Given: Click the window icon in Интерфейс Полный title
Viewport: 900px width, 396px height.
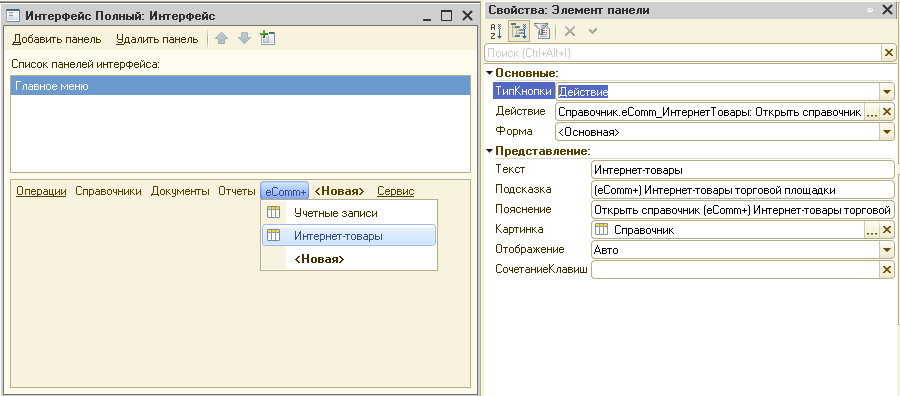Looking at the screenshot, I should (13, 16).
